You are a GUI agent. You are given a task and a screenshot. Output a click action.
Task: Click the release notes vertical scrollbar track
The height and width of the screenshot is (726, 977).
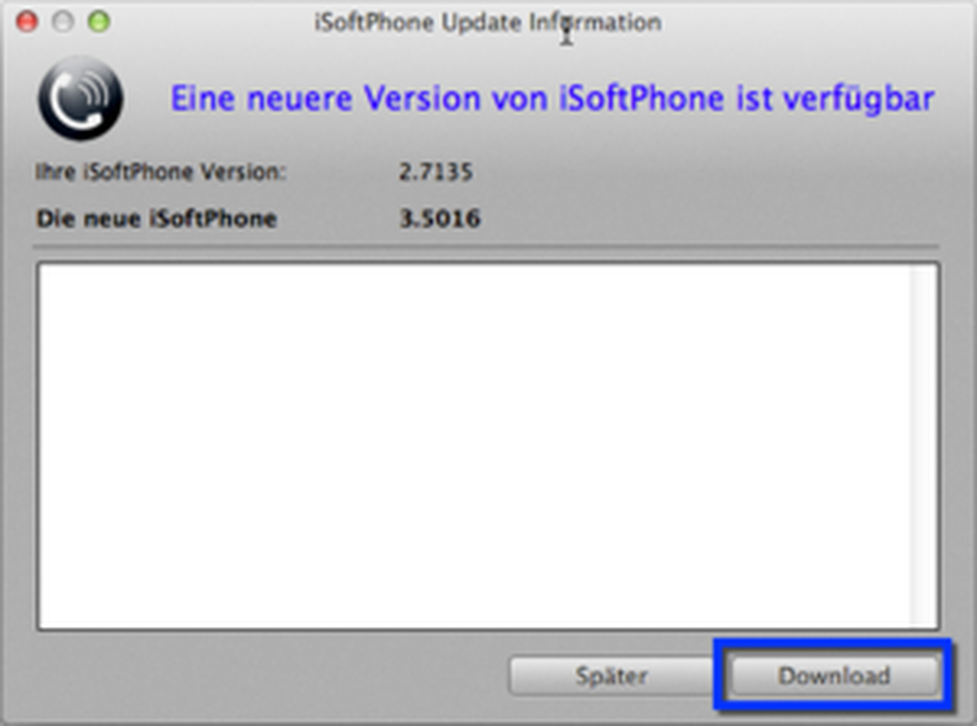[923, 446]
